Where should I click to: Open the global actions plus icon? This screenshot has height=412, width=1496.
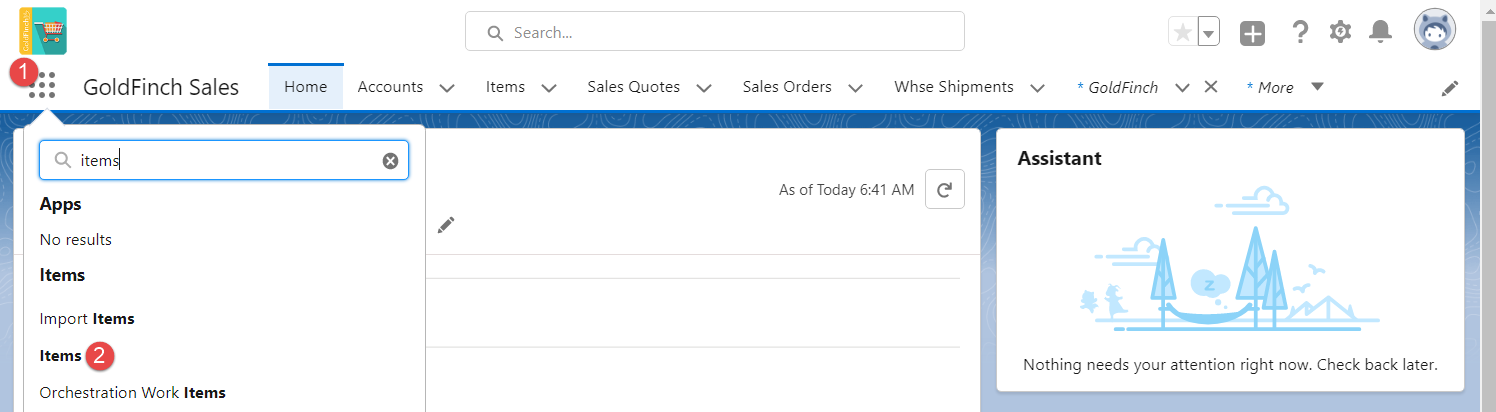[1252, 33]
